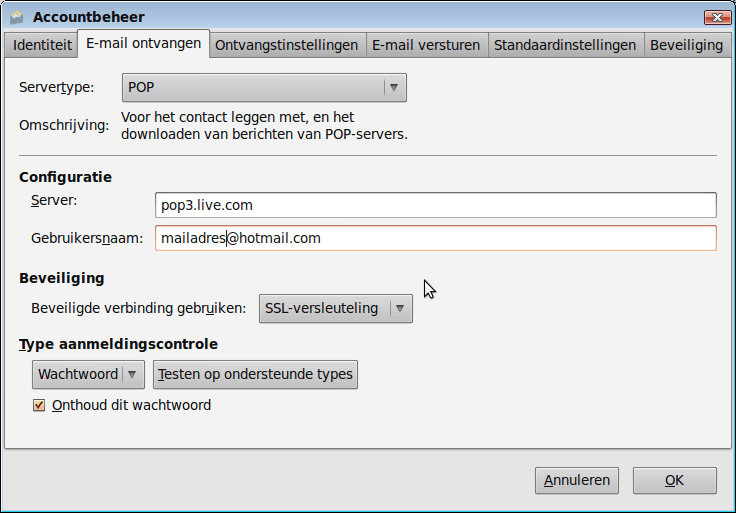The image size is (736, 513).
Task: Open the Ontvangstinstellingen tab
Action: (286, 45)
